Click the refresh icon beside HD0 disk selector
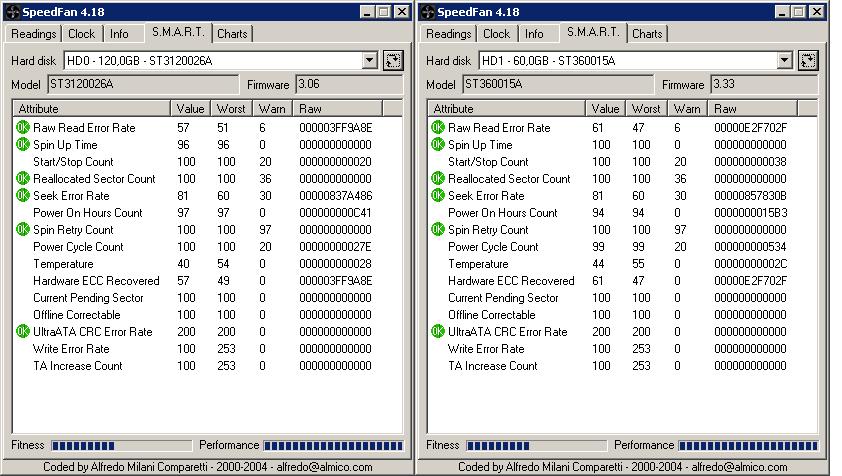This screenshot has height=476, width=842. click(x=393, y=60)
